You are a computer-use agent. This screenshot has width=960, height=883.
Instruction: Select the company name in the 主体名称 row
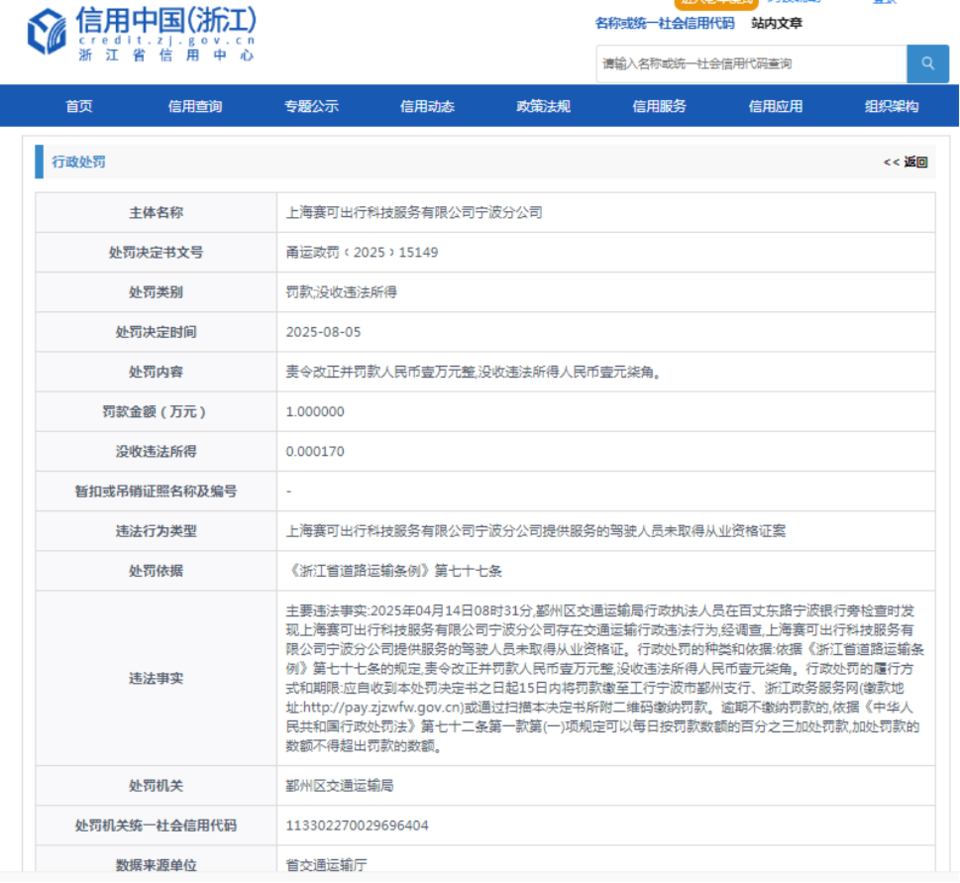414,212
